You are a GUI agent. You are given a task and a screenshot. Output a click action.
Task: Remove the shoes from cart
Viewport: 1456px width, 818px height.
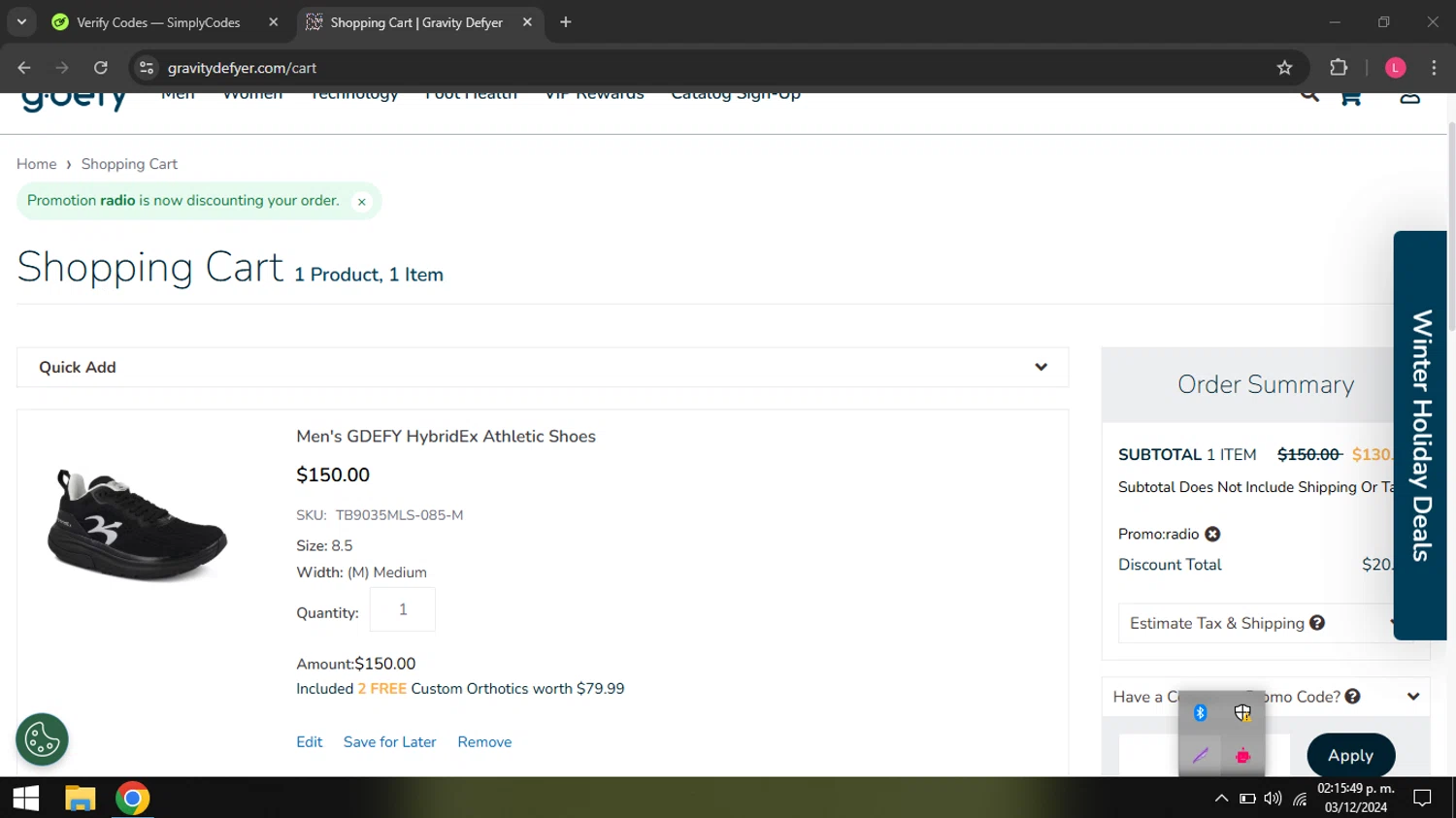[x=484, y=742]
